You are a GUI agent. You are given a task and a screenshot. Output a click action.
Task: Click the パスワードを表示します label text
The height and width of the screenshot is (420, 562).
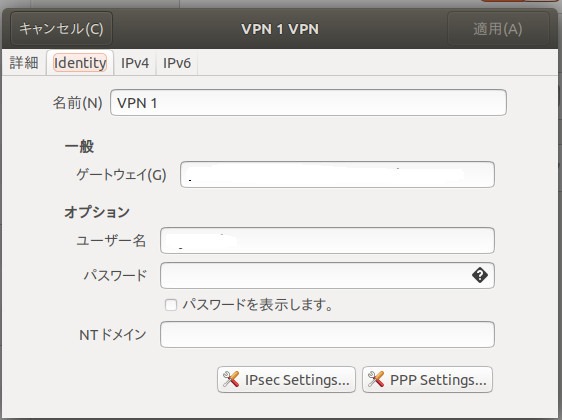[x=258, y=305]
